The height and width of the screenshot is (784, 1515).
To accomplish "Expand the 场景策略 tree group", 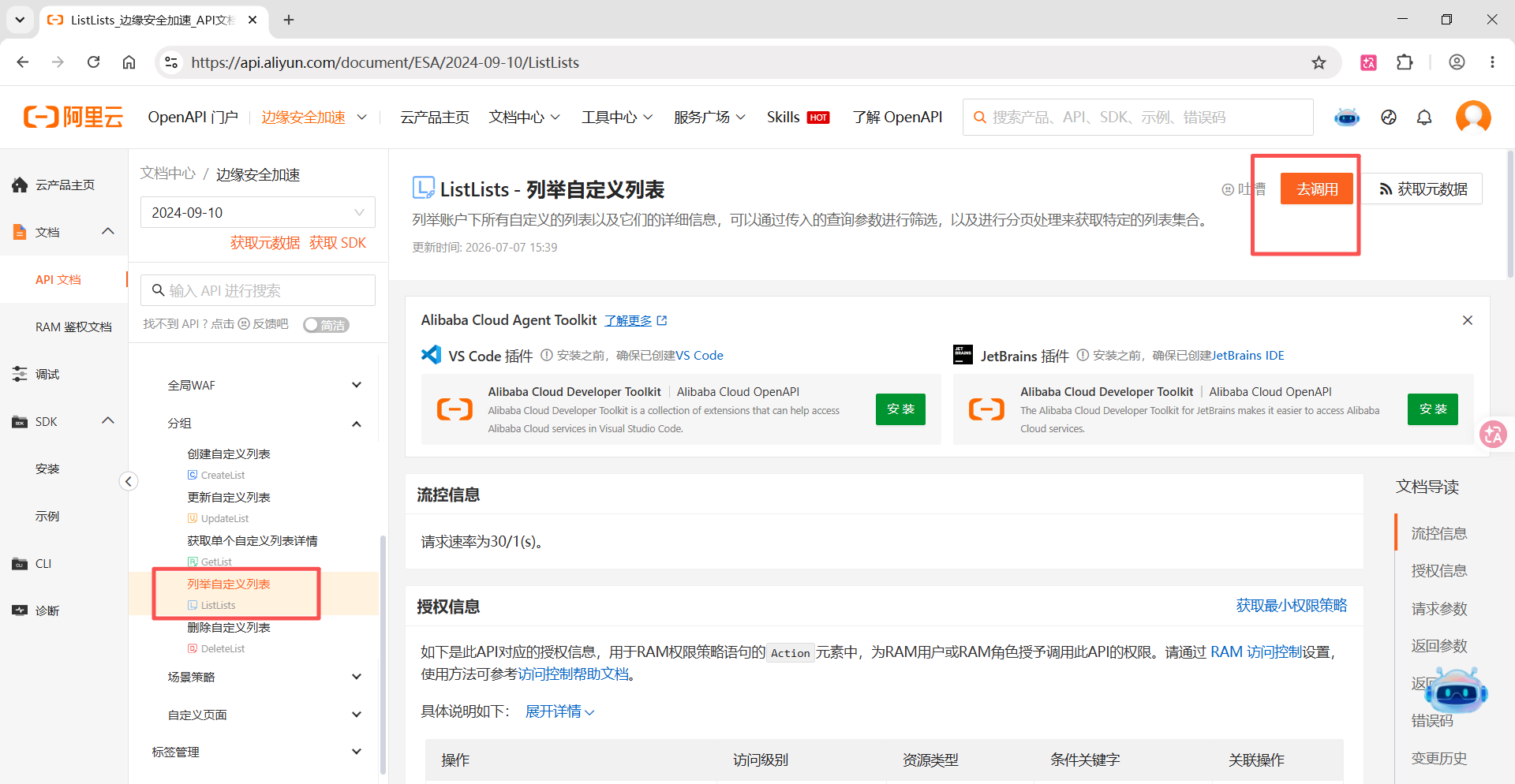I will [357, 677].
